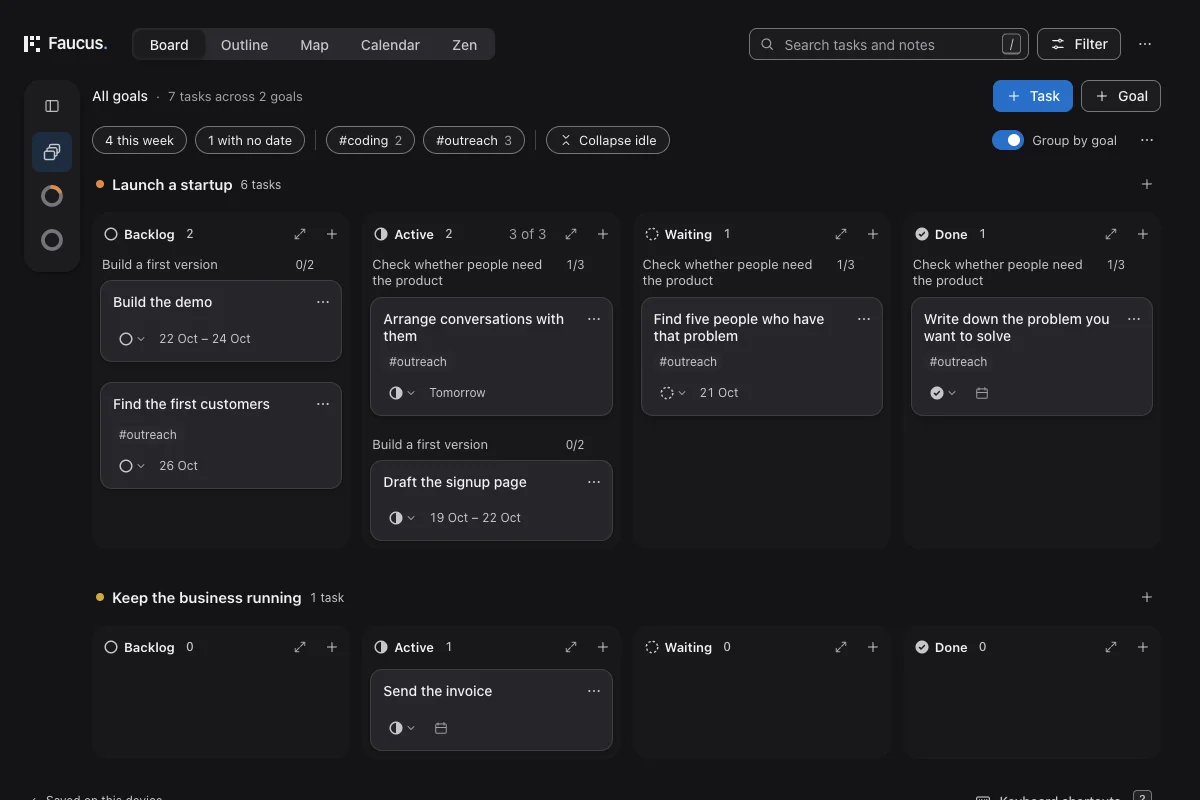Open status dropdown on Find the first customers
The height and width of the screenshot is (800, 1200).
(x=132, y=466)
